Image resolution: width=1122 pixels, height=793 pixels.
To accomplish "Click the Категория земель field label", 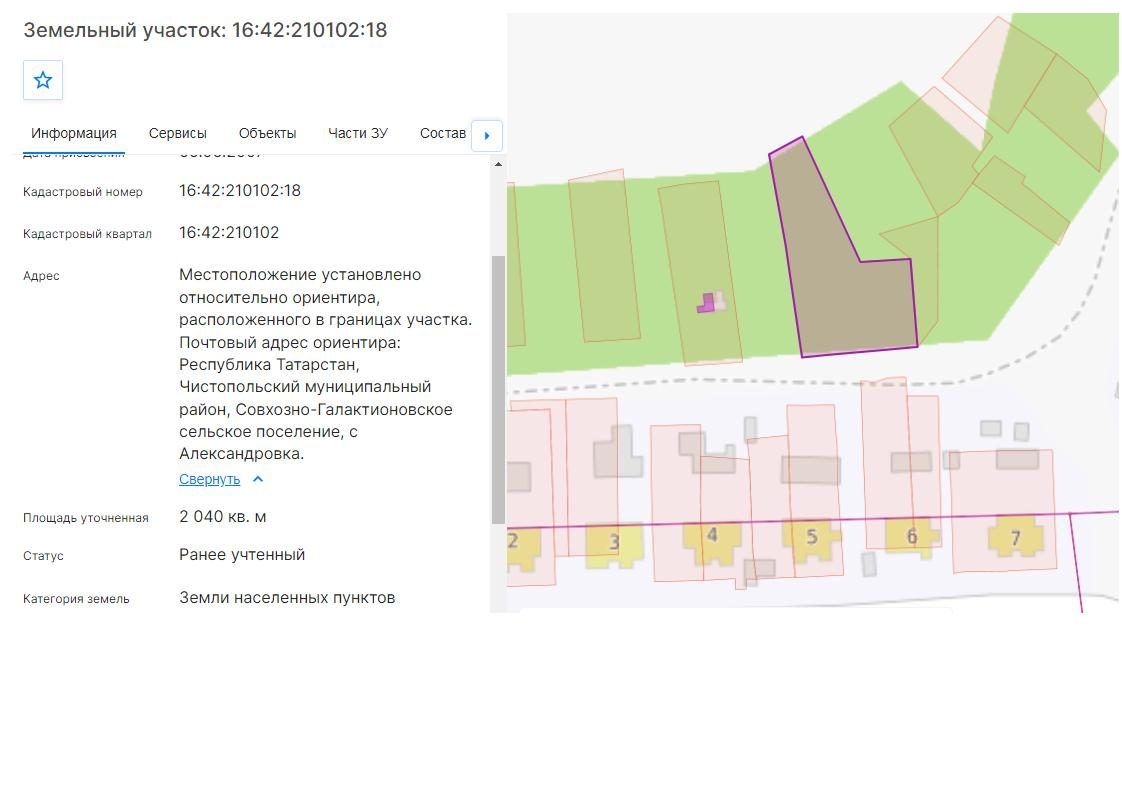I will [77, 599].
